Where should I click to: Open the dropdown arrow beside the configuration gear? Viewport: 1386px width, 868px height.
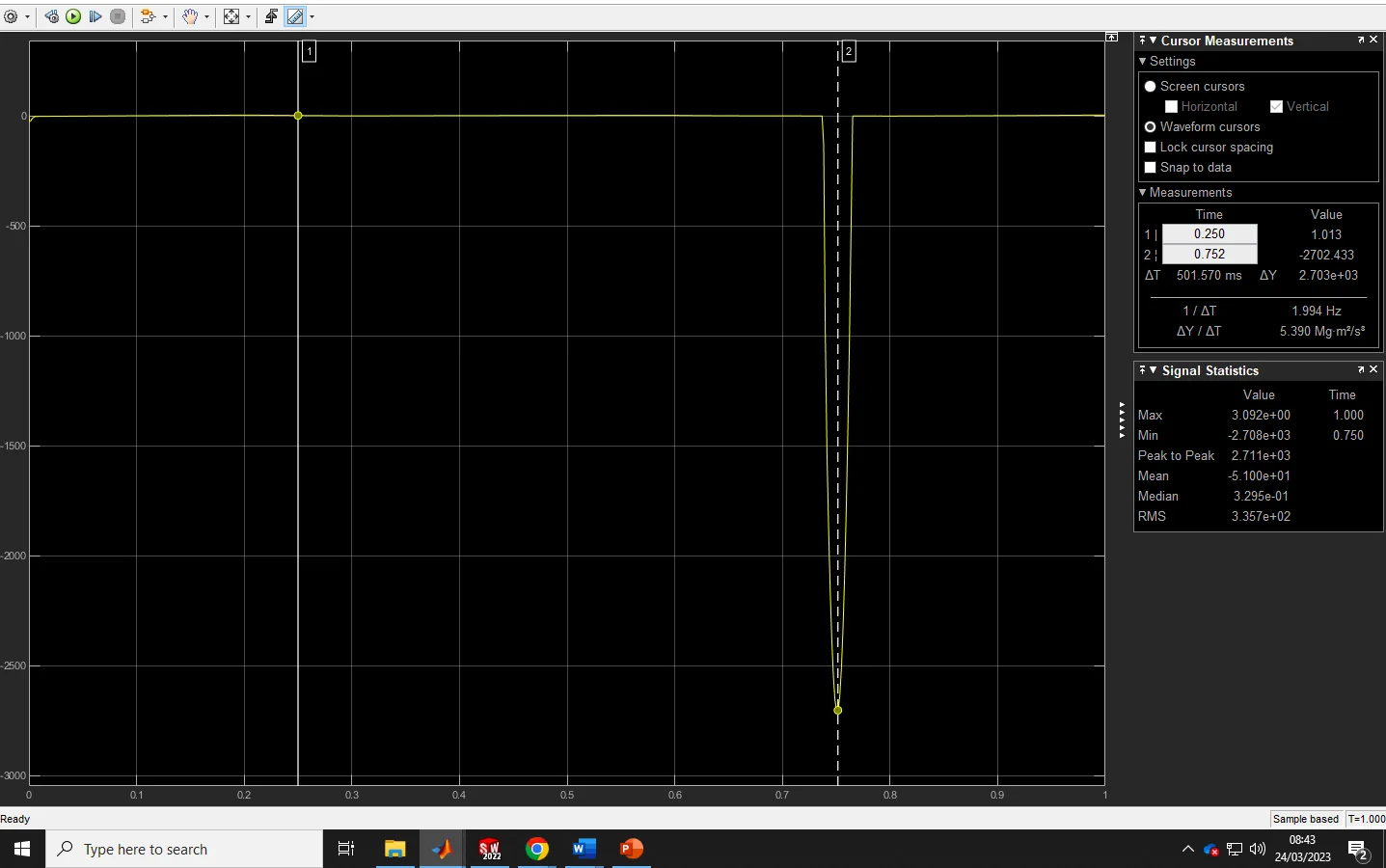click(x=27, y=16)
